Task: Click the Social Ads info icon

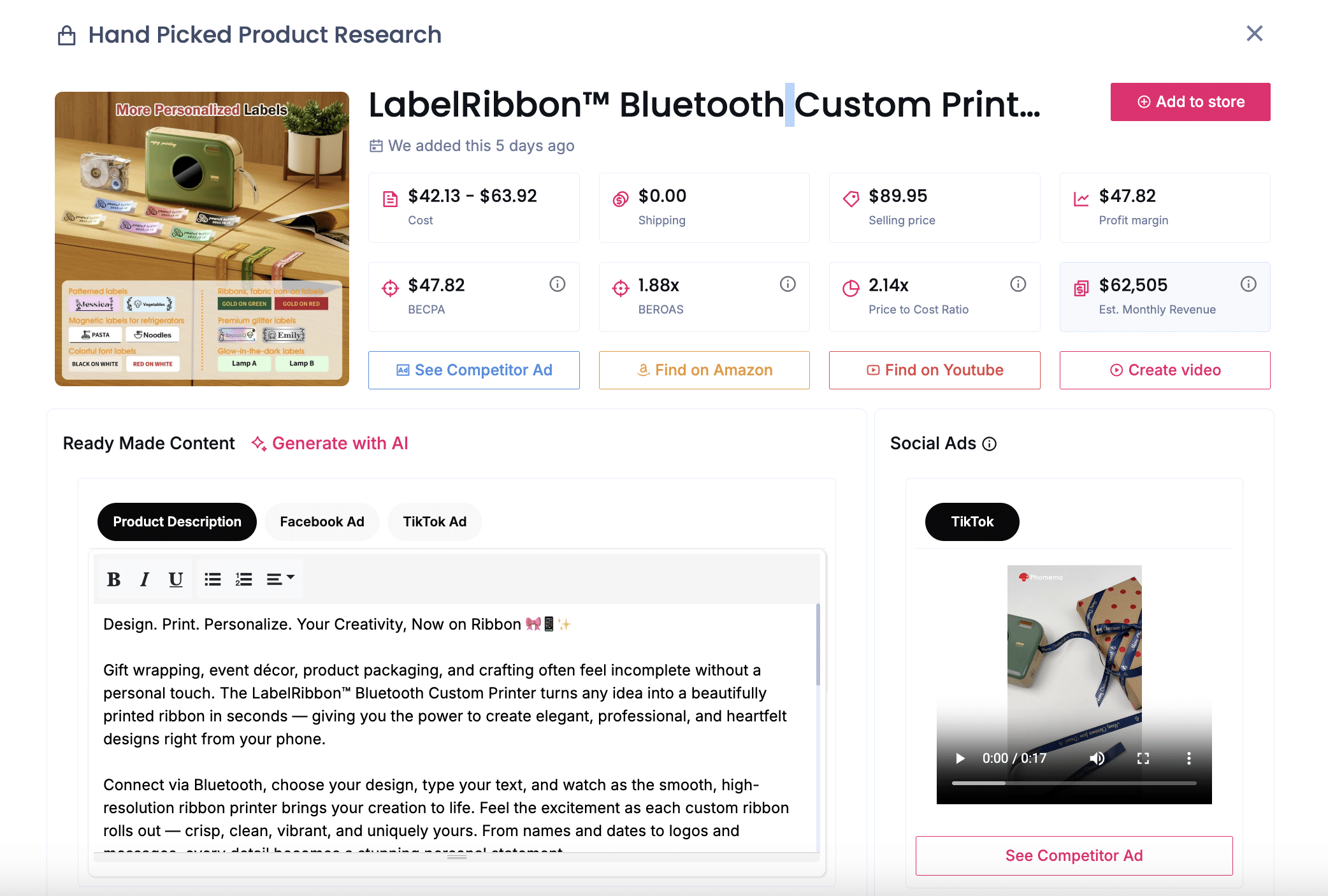Action: [x=990, y=444]
